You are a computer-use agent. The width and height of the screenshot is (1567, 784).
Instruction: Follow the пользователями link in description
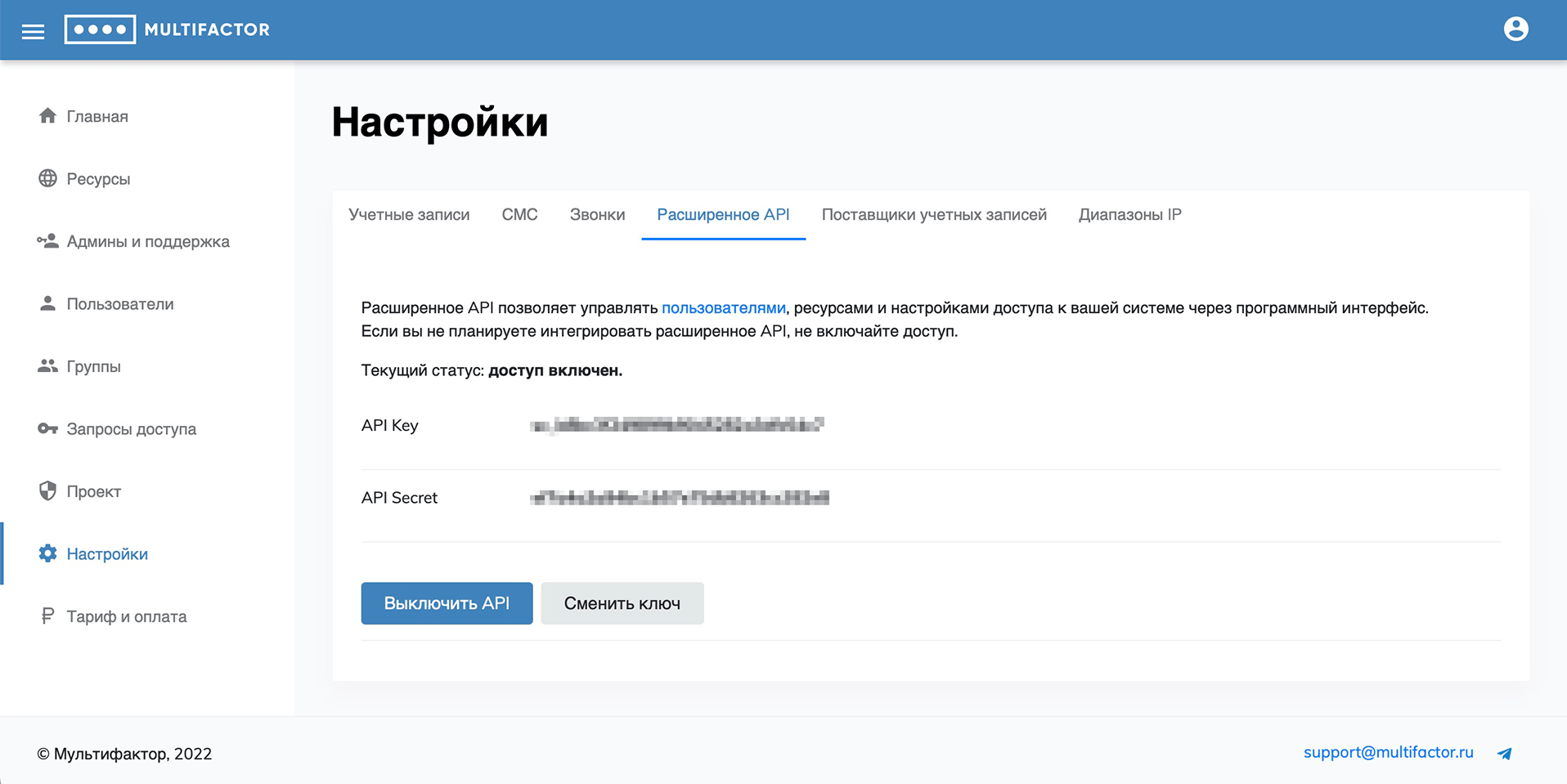723,308
